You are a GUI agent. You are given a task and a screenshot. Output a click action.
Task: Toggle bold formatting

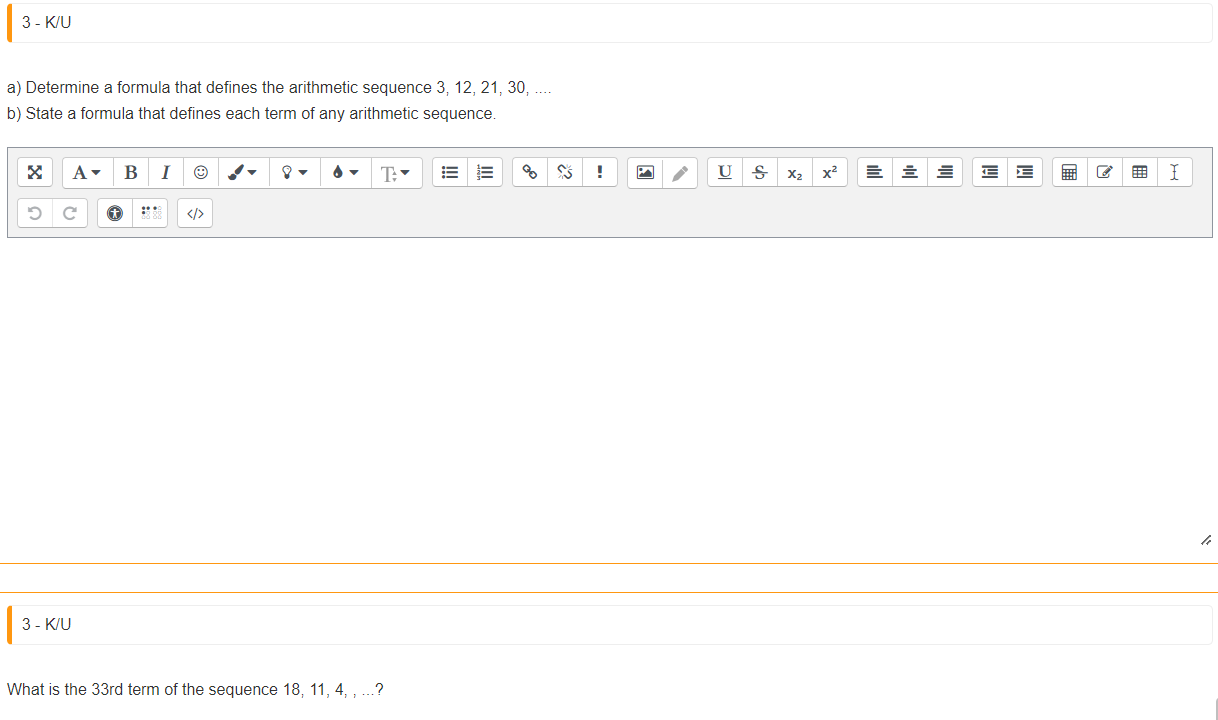pos(130,172)
